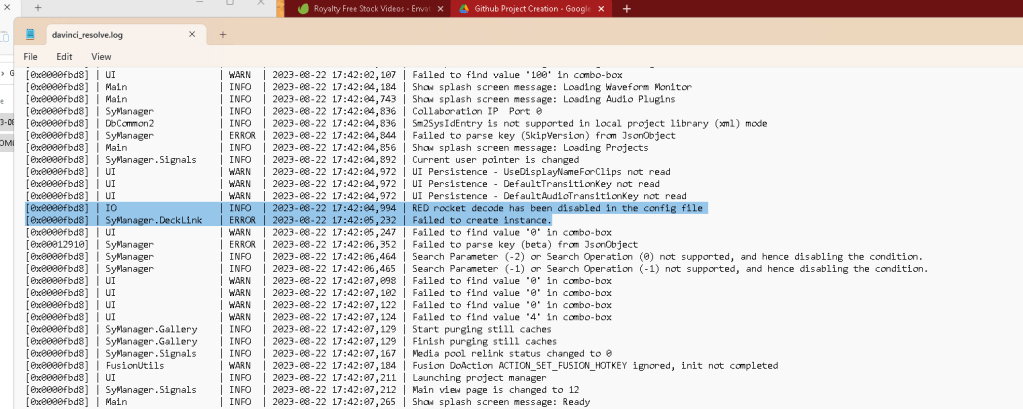Close the Royalty Free Stock Videos tab

coord(440,8)
